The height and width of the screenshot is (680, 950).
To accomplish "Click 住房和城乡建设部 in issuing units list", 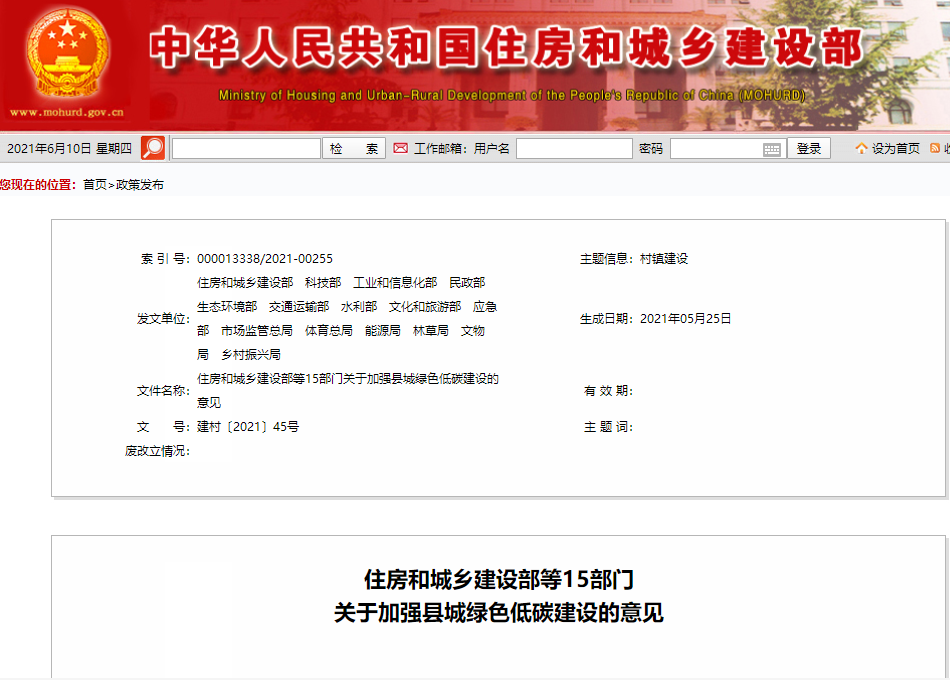I will click(x=245, y=283).
